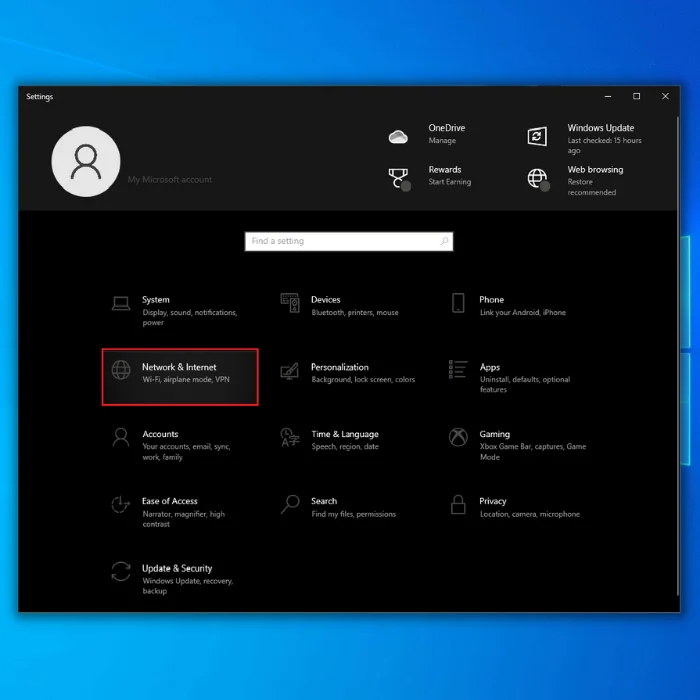700x700 pixels.
Task: Open the Ease of Access title
Action: [x=170, y=501]
